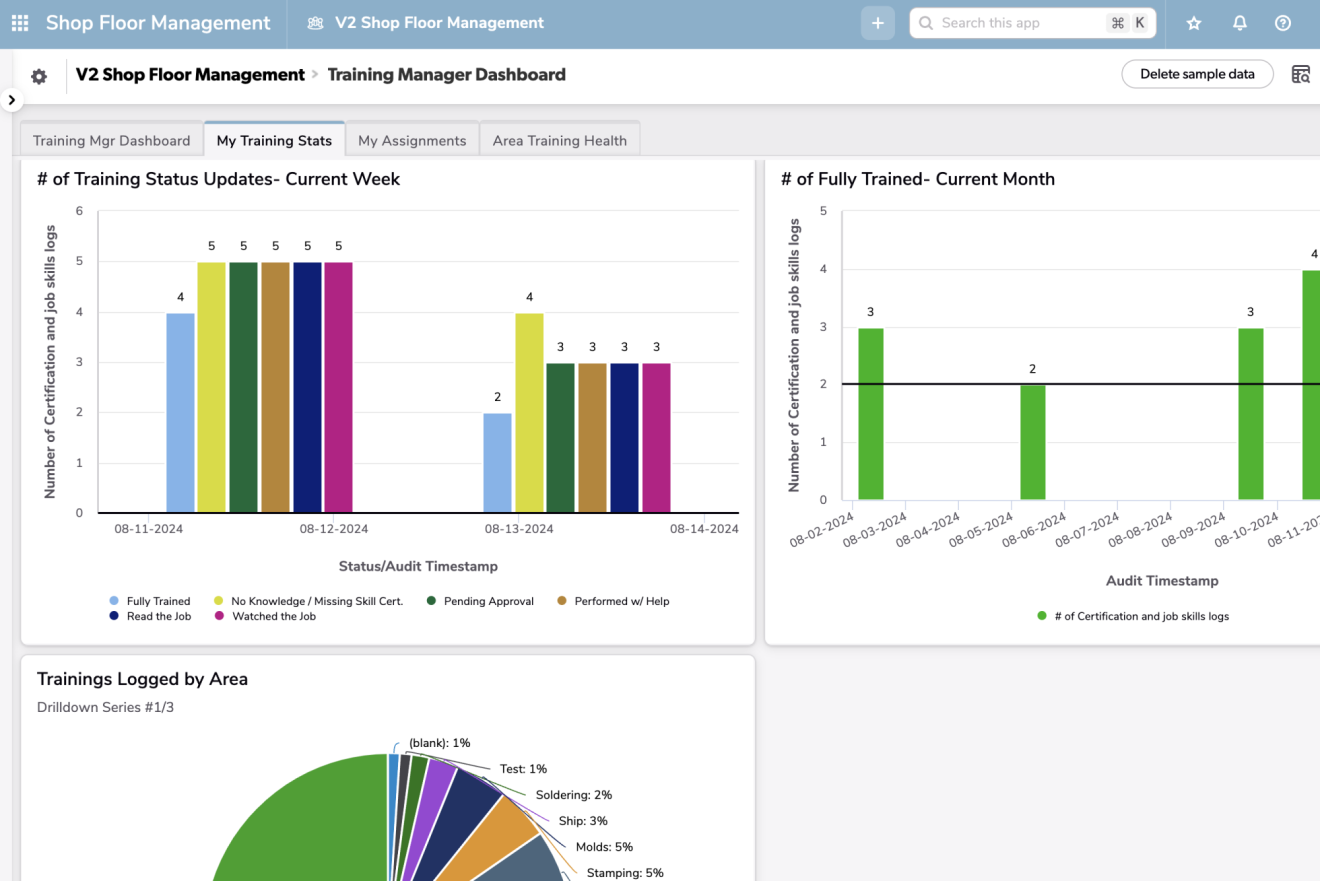Focus the Search this app field
Image resolution: width=1320 pixels, height=881 pixels.
tap(1020, 23)
